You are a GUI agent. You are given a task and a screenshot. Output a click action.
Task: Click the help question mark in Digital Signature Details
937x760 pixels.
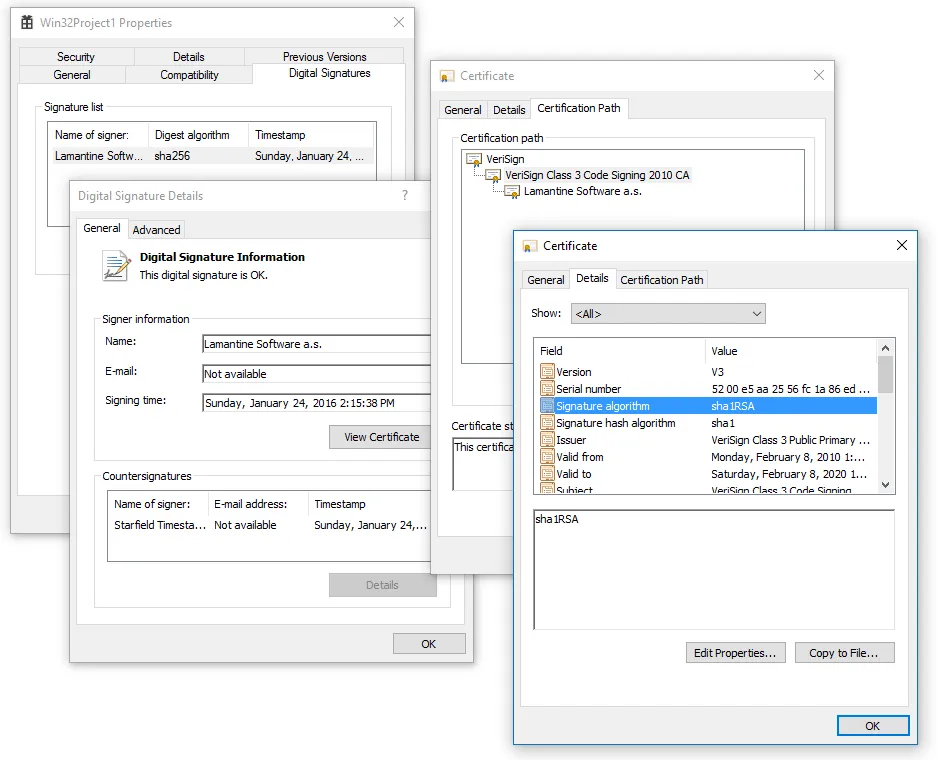click(405, 195)
